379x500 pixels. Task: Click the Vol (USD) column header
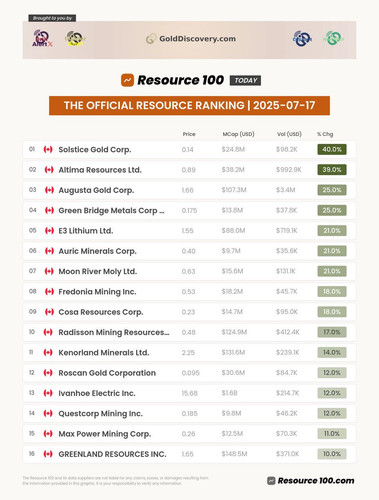pyautogui.click(x=289, y=134)
